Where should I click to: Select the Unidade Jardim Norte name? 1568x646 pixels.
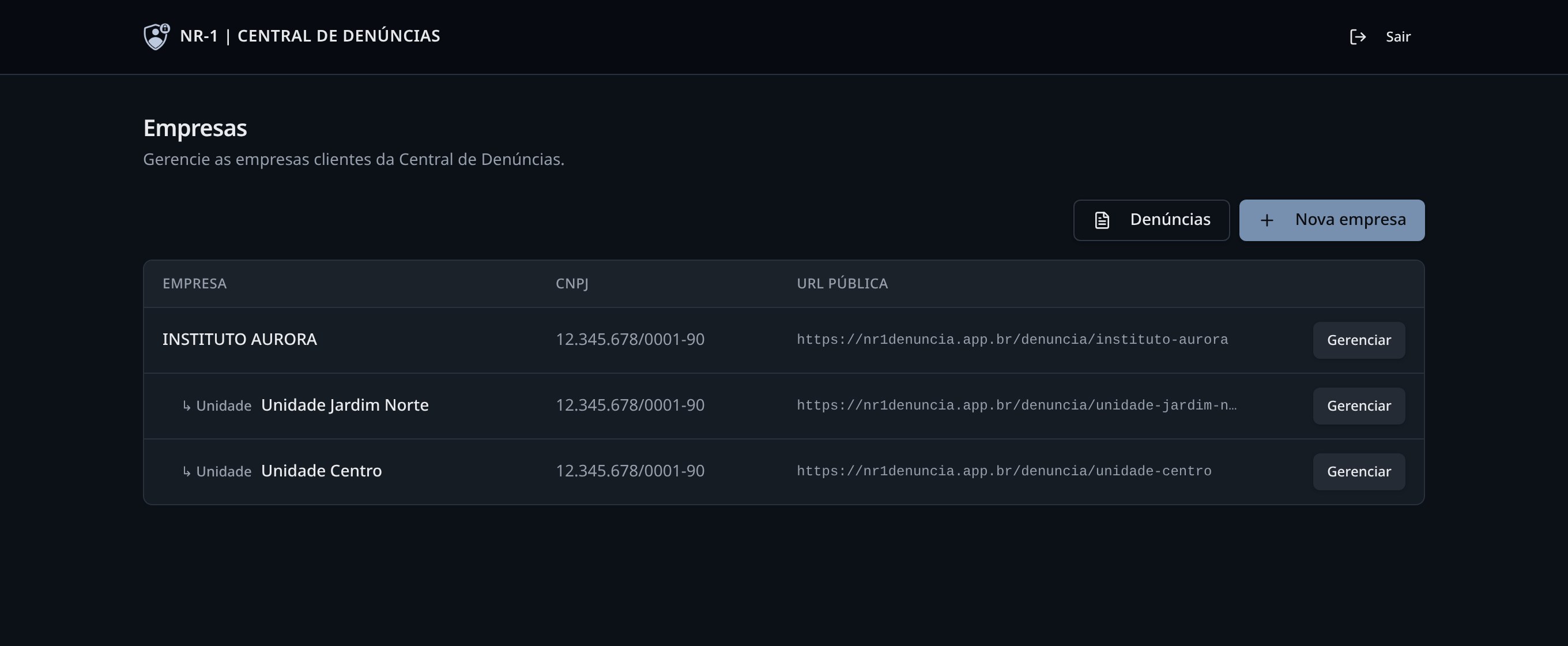345,405
